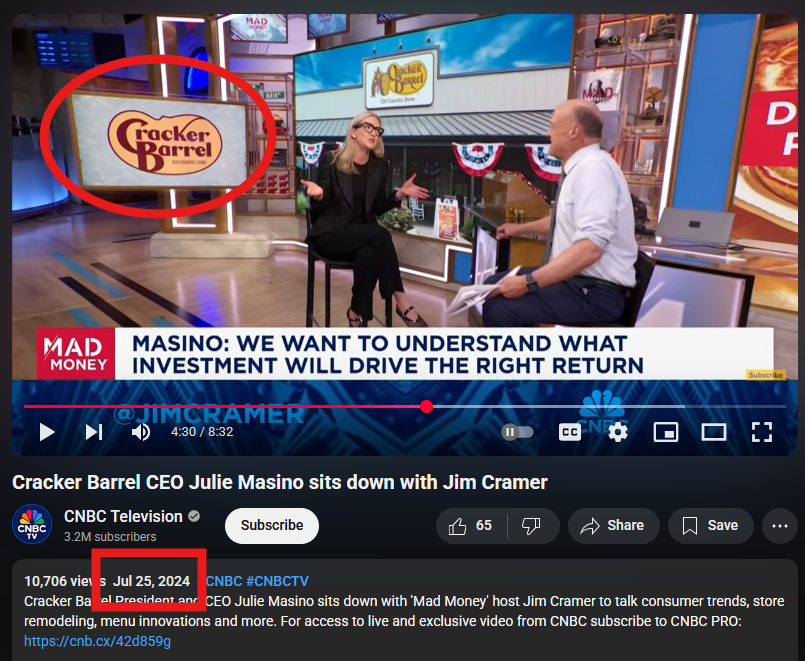Click the Jul 25, 2024 upload date
This screenshot has height=661, width=805.
tap(151, 581)
